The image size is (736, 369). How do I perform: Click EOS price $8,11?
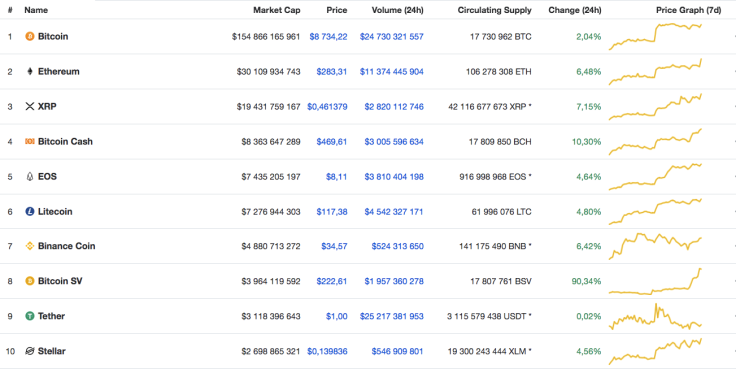(x=337, y=177)
